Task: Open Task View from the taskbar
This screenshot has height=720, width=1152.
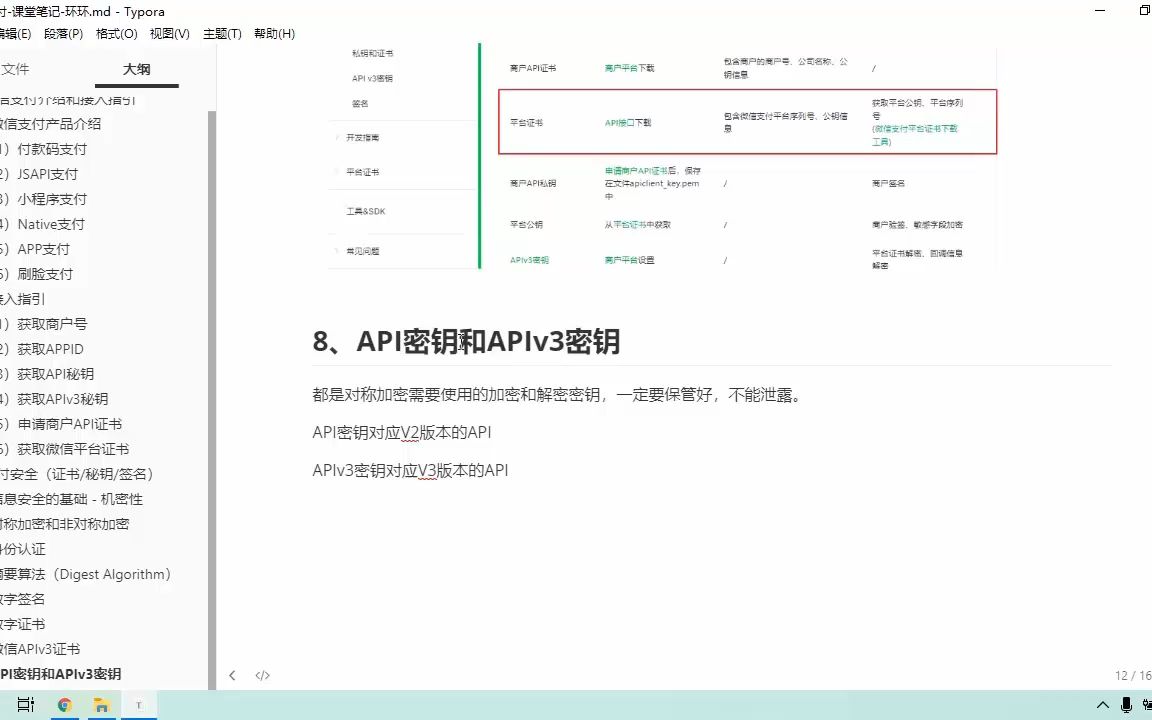Action: click(25, 705)
